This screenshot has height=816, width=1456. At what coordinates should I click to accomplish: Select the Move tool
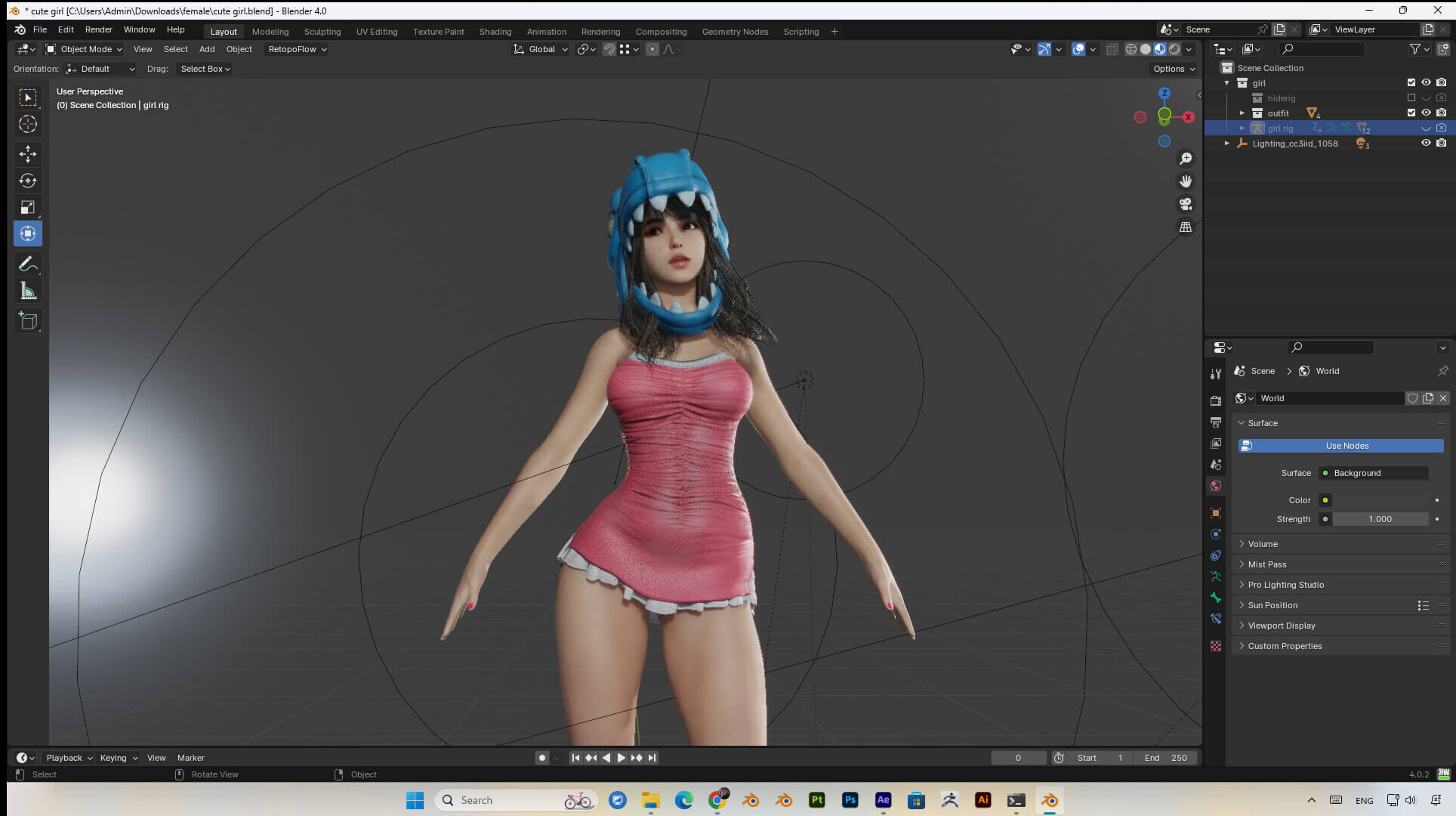pos(28,154)
